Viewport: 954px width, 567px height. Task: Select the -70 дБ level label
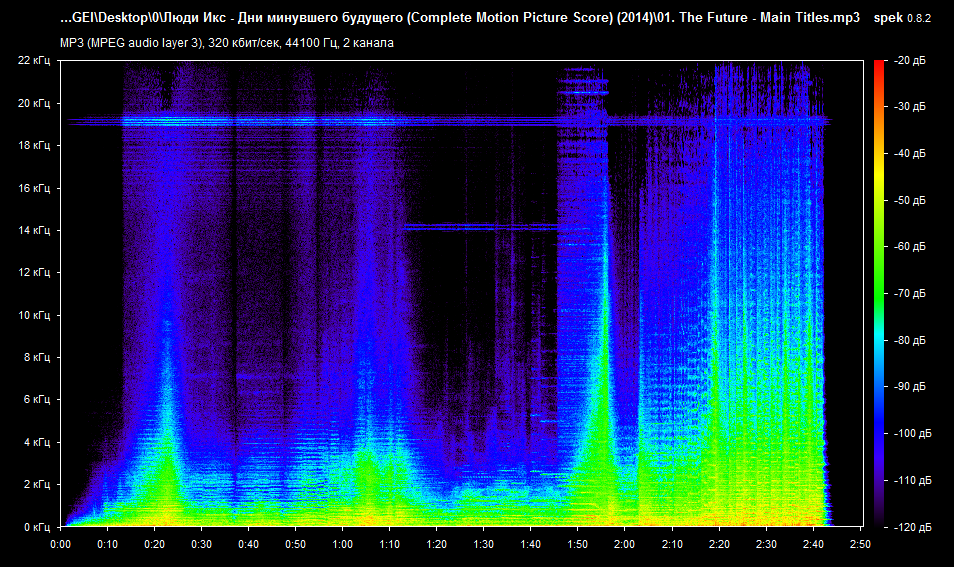[910, 294]
